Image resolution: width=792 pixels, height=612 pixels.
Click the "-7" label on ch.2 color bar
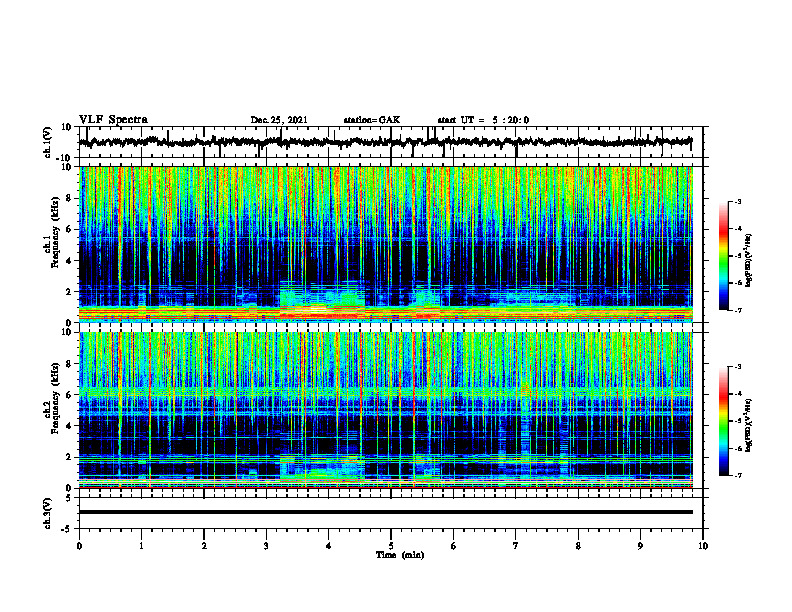[737, 475]
